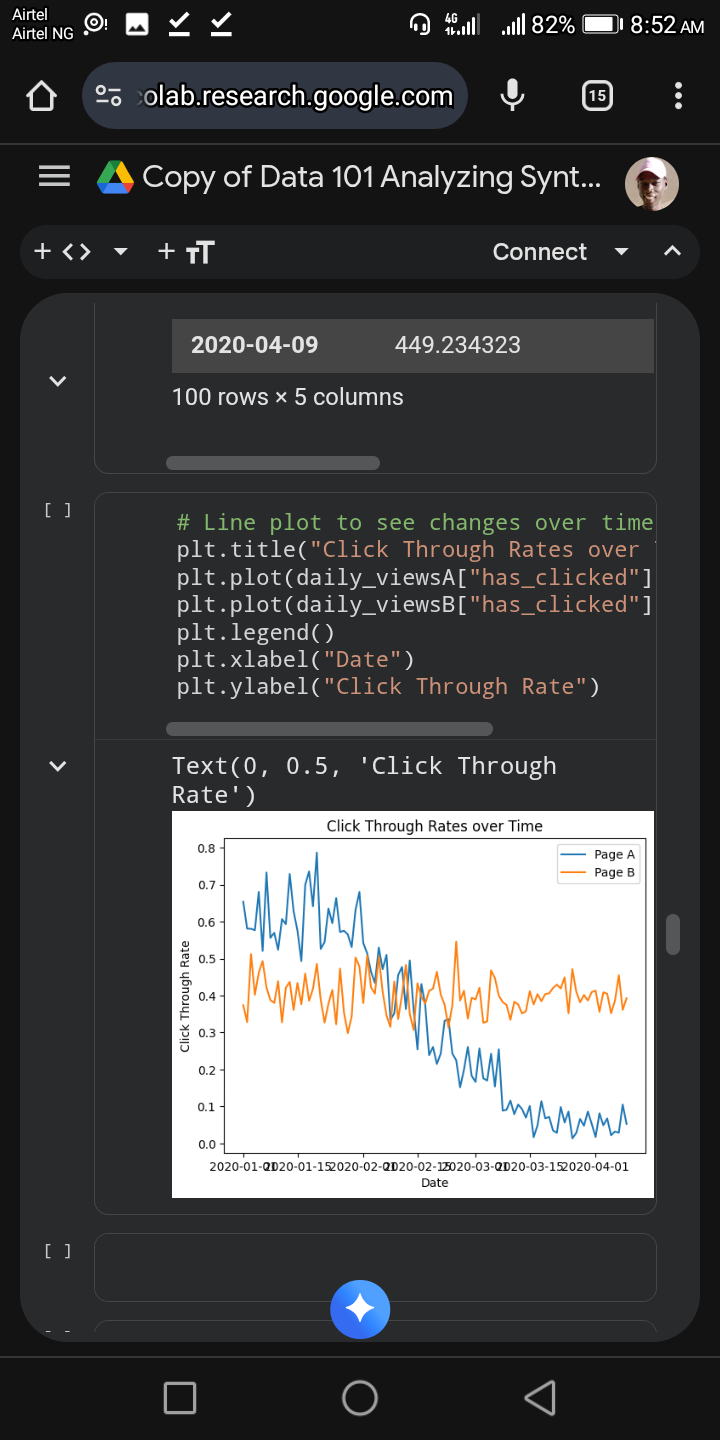Run the line plot code cell
Image resolution: width=720 pixels, height=1440 pixels.
(58, 510)
